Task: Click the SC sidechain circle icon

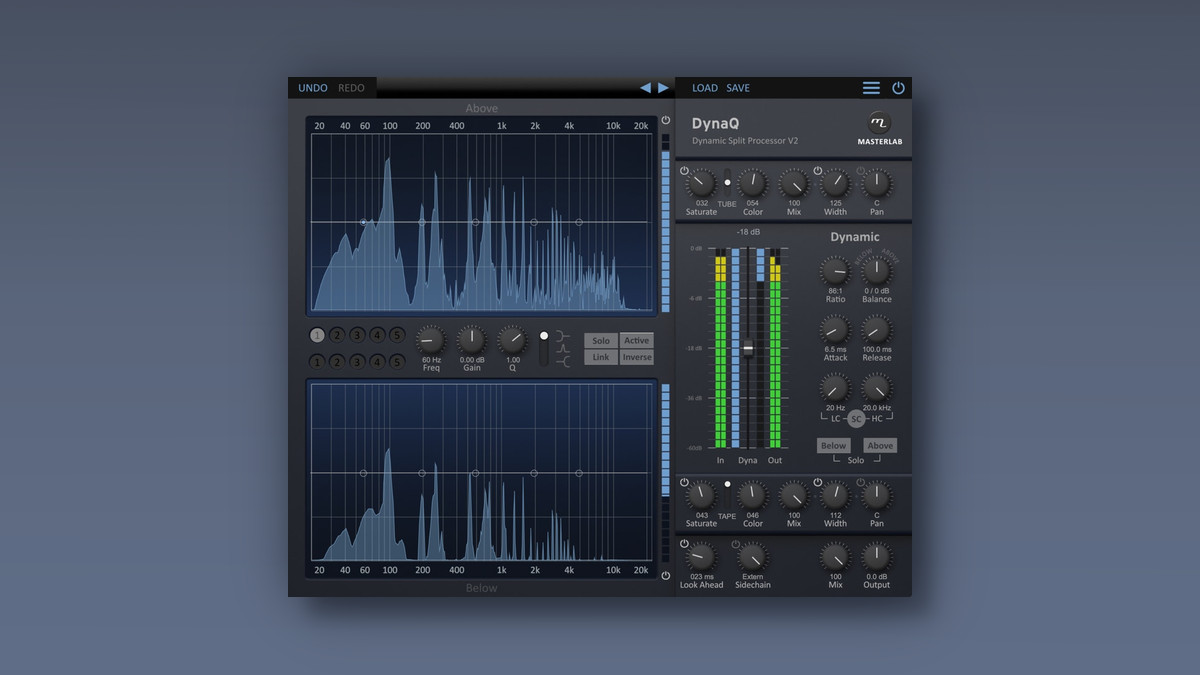Action: point(856,418)
